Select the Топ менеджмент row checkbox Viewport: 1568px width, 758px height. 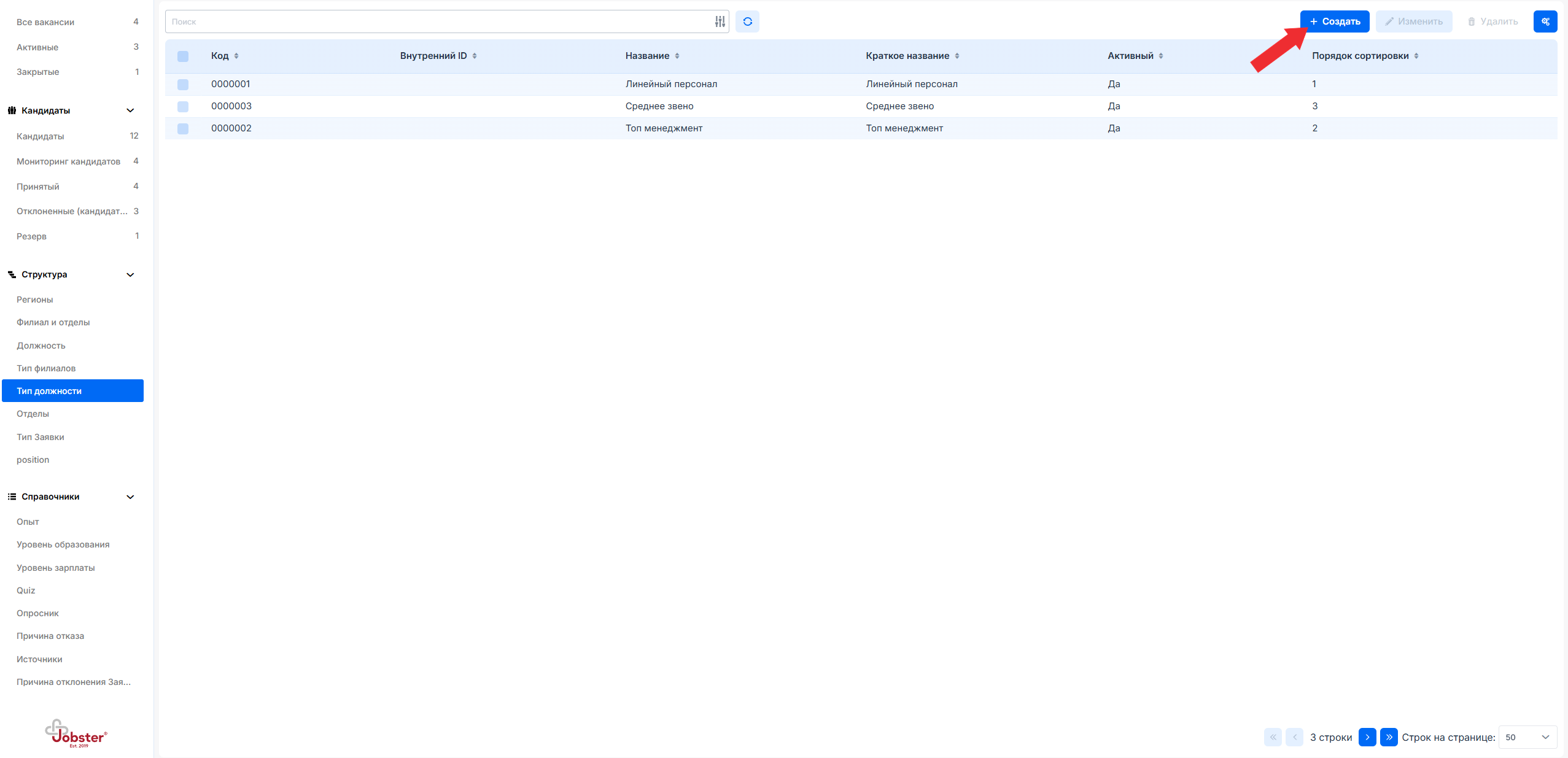click(183, 129)
